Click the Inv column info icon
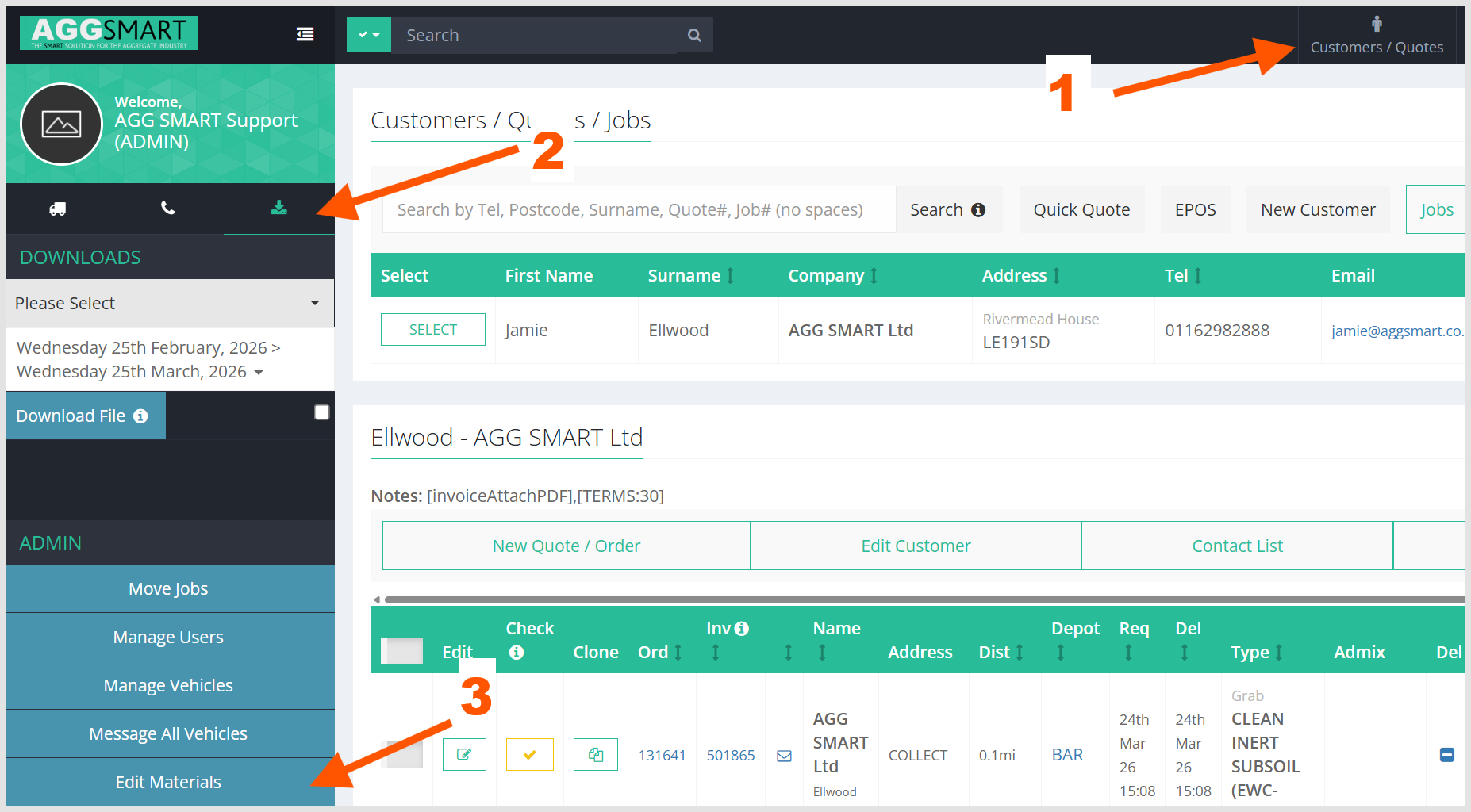The height and width of the screenshot is (812, 1471). pos(742,628)
